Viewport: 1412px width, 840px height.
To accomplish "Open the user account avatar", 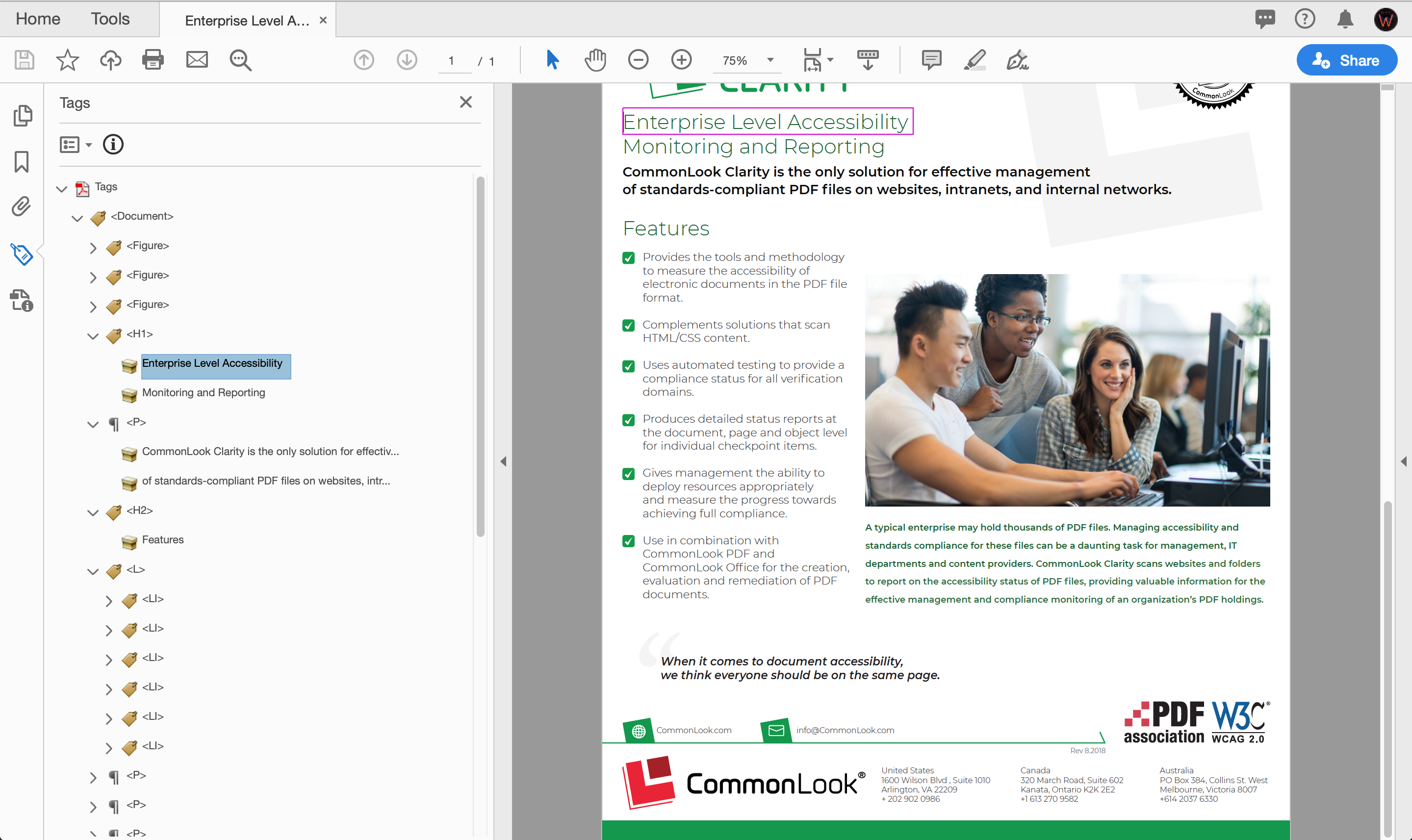I will [x=1386, y=19].
